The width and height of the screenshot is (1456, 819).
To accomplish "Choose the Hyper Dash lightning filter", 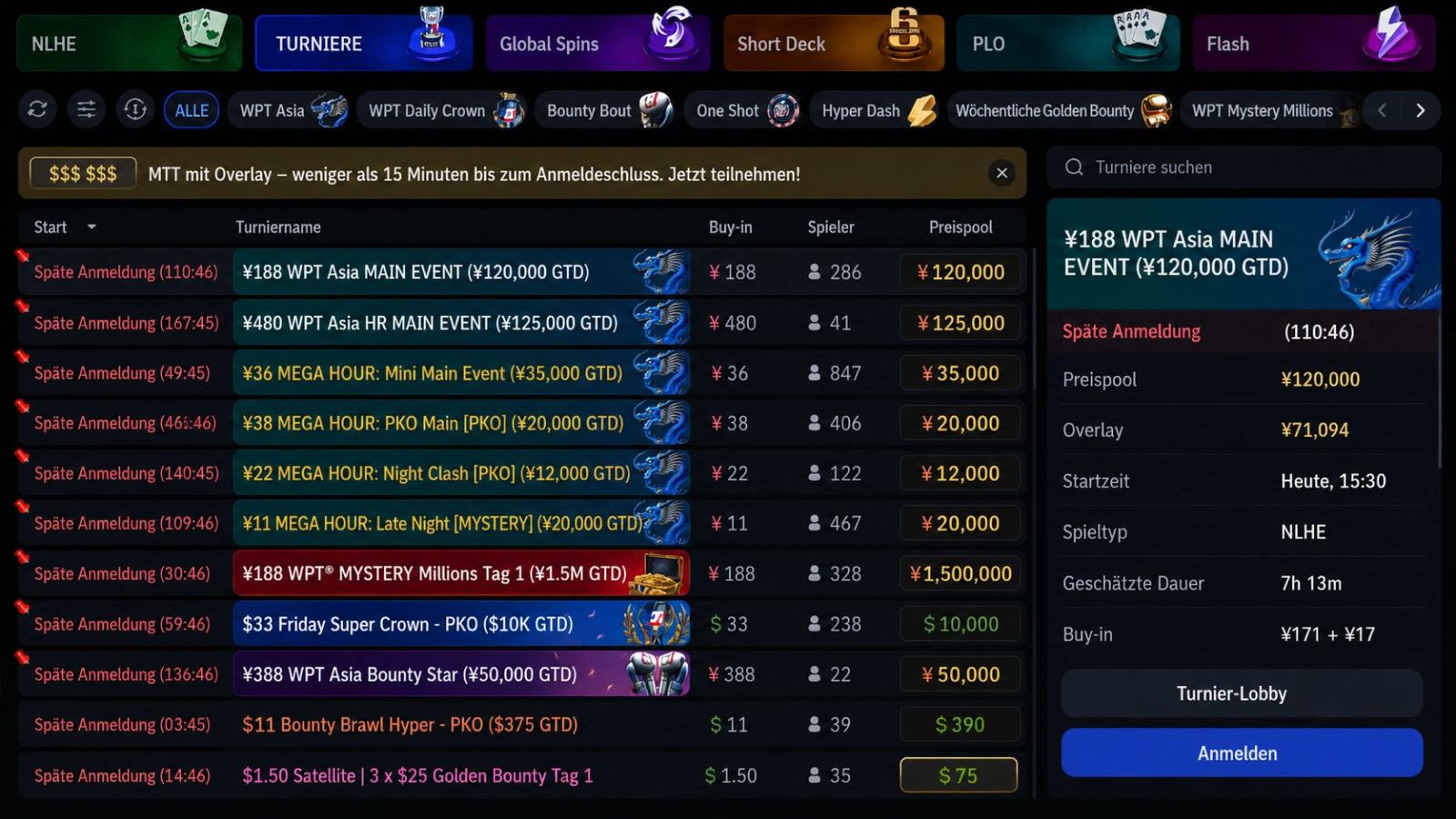I will 877,110.
